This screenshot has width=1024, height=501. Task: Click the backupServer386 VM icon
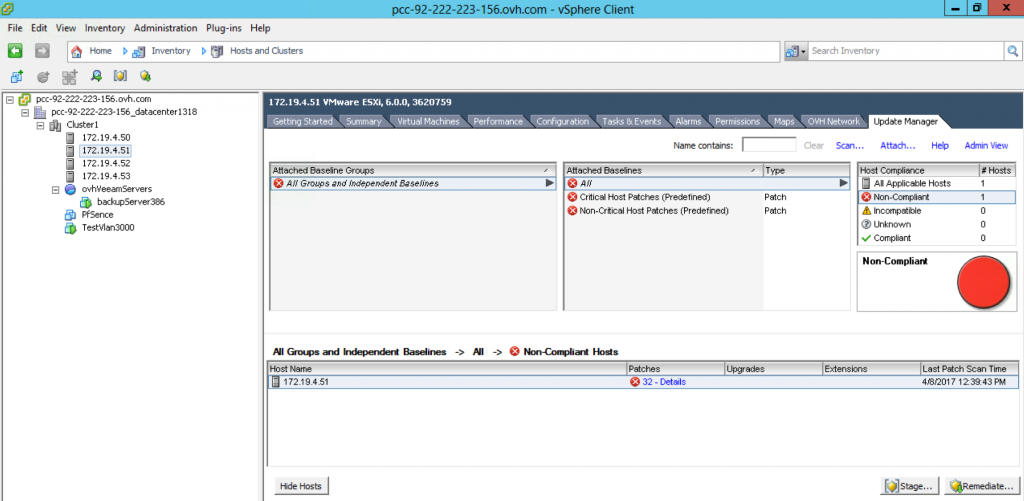point(86,202)
